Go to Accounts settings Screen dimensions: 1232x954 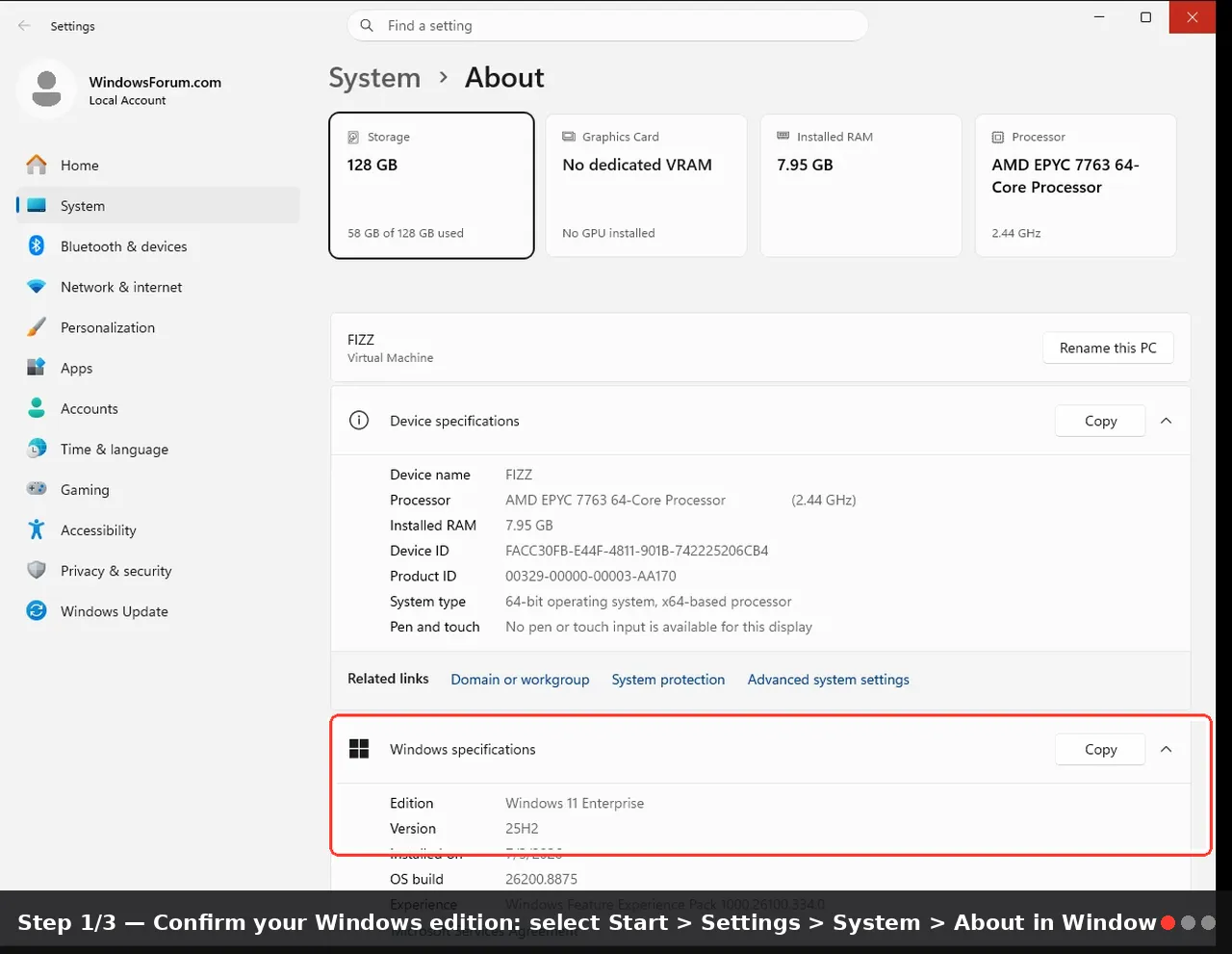tap(158, 408)
